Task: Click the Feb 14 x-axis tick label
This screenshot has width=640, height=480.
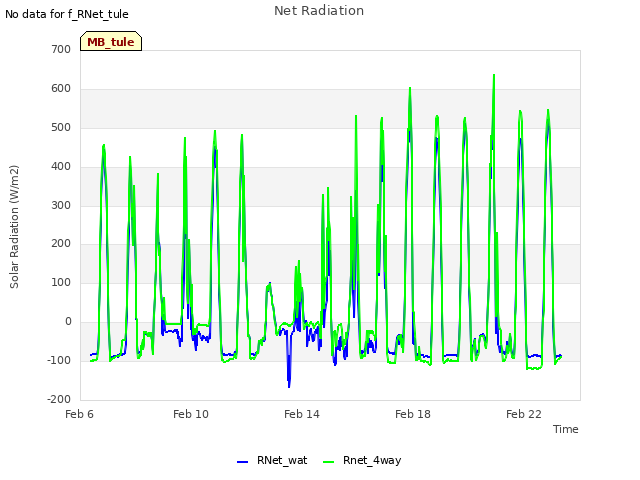Action: (x=302, y=414)
